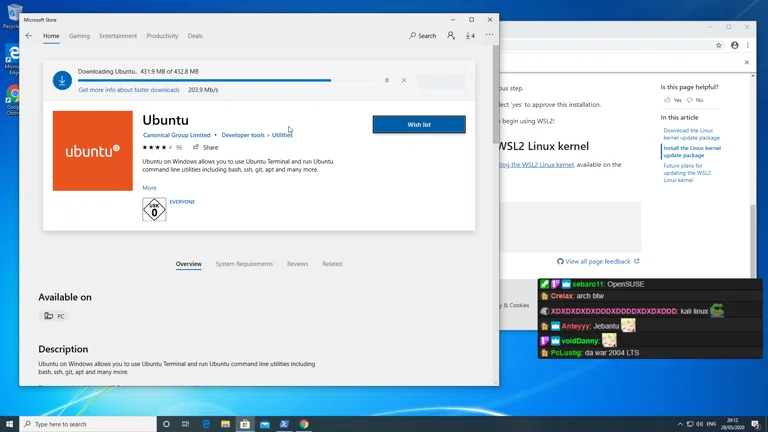Screen dimensions: 768x432
Task: Click Get more info about faster downloads
Action: [129, 90]
